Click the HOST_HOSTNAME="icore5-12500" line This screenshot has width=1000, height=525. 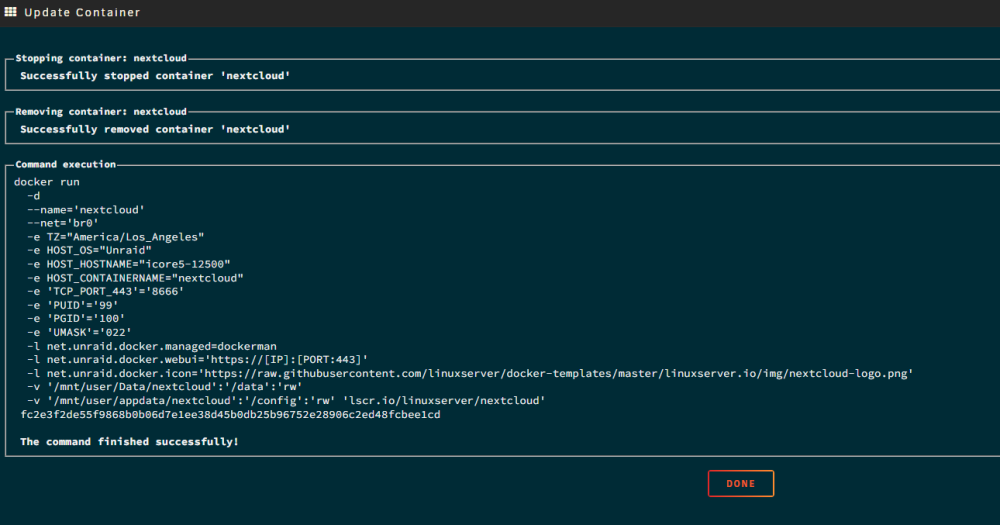pos(129,264)
